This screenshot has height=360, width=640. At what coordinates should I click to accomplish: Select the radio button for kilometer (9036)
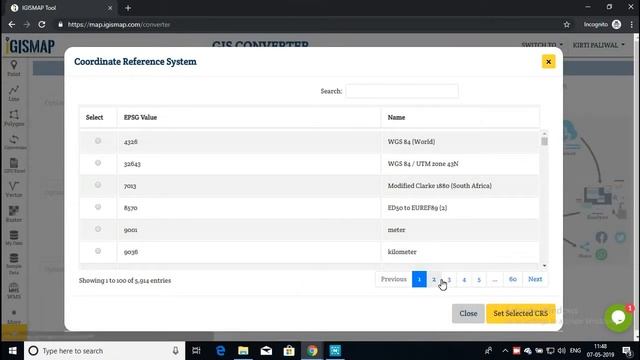point(98,251)
